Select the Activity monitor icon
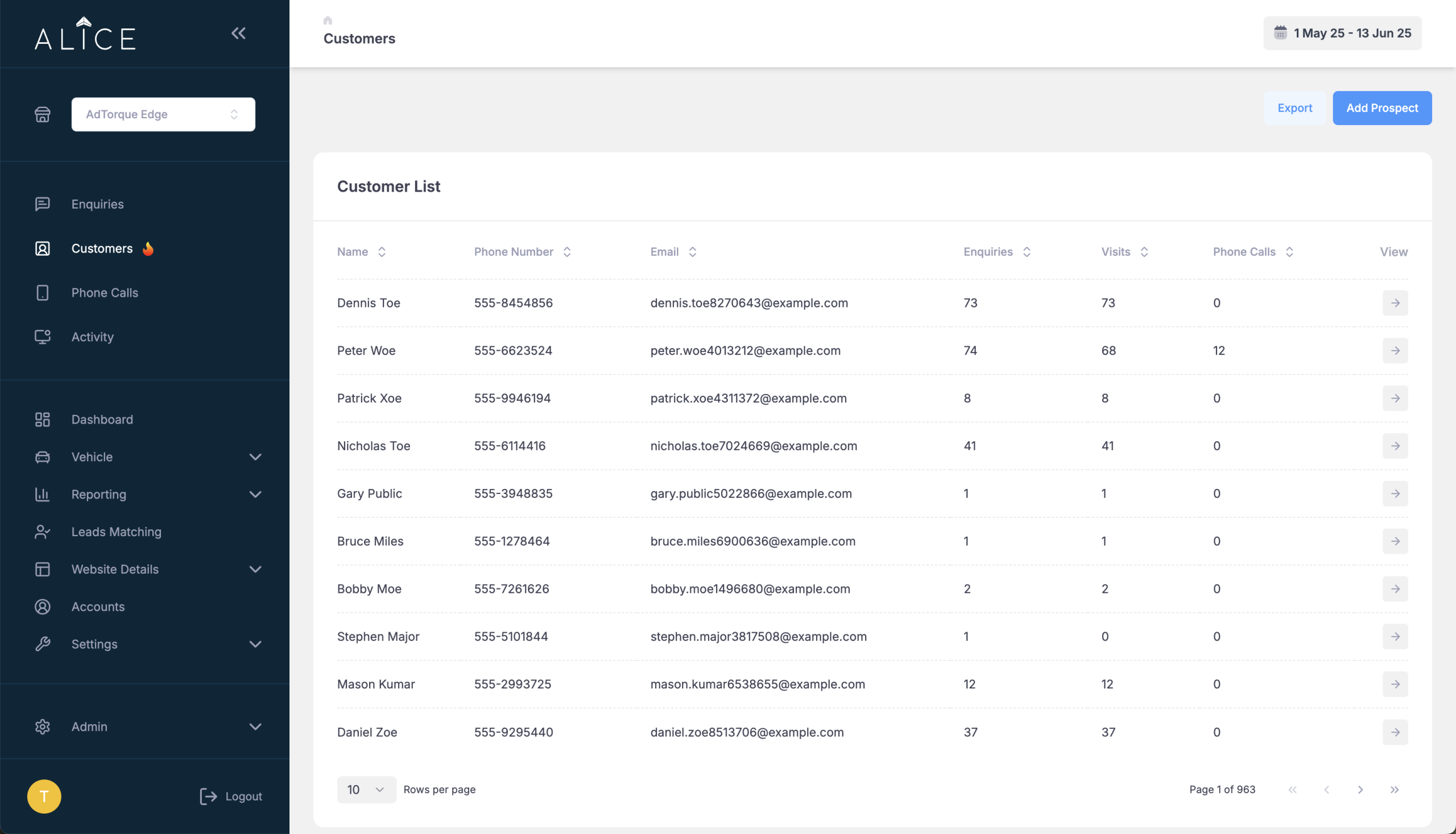 [43, 337]
